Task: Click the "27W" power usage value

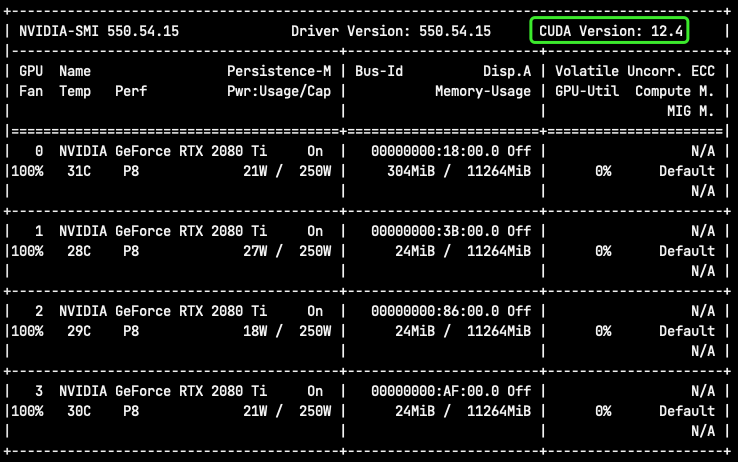Action: 255,251
